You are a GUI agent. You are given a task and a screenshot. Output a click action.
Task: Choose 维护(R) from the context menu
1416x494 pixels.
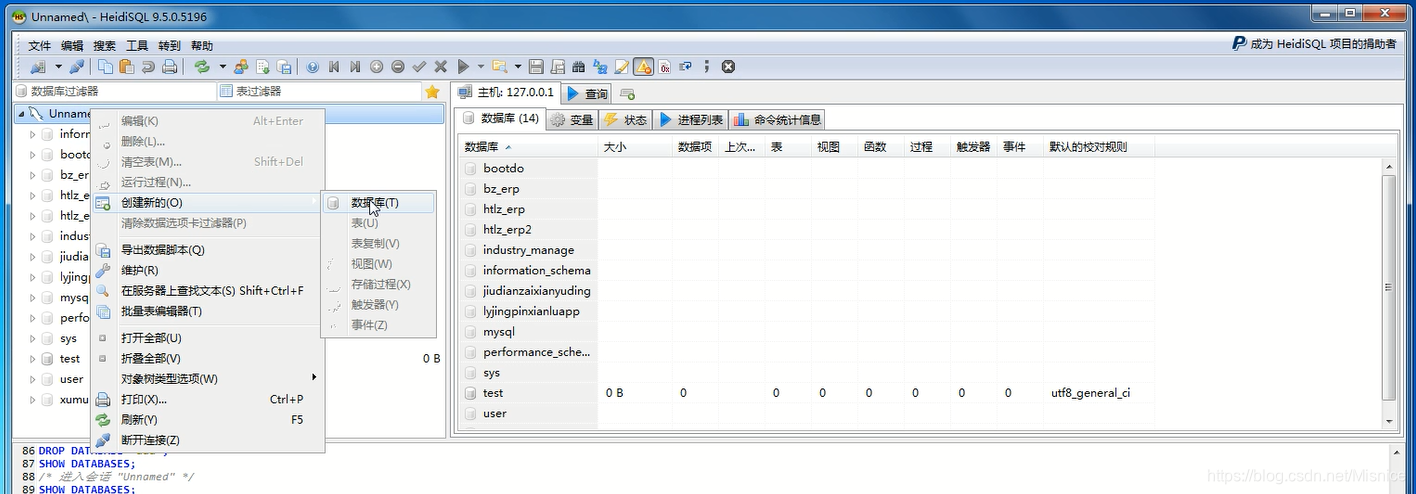click(x=207, y=270)
